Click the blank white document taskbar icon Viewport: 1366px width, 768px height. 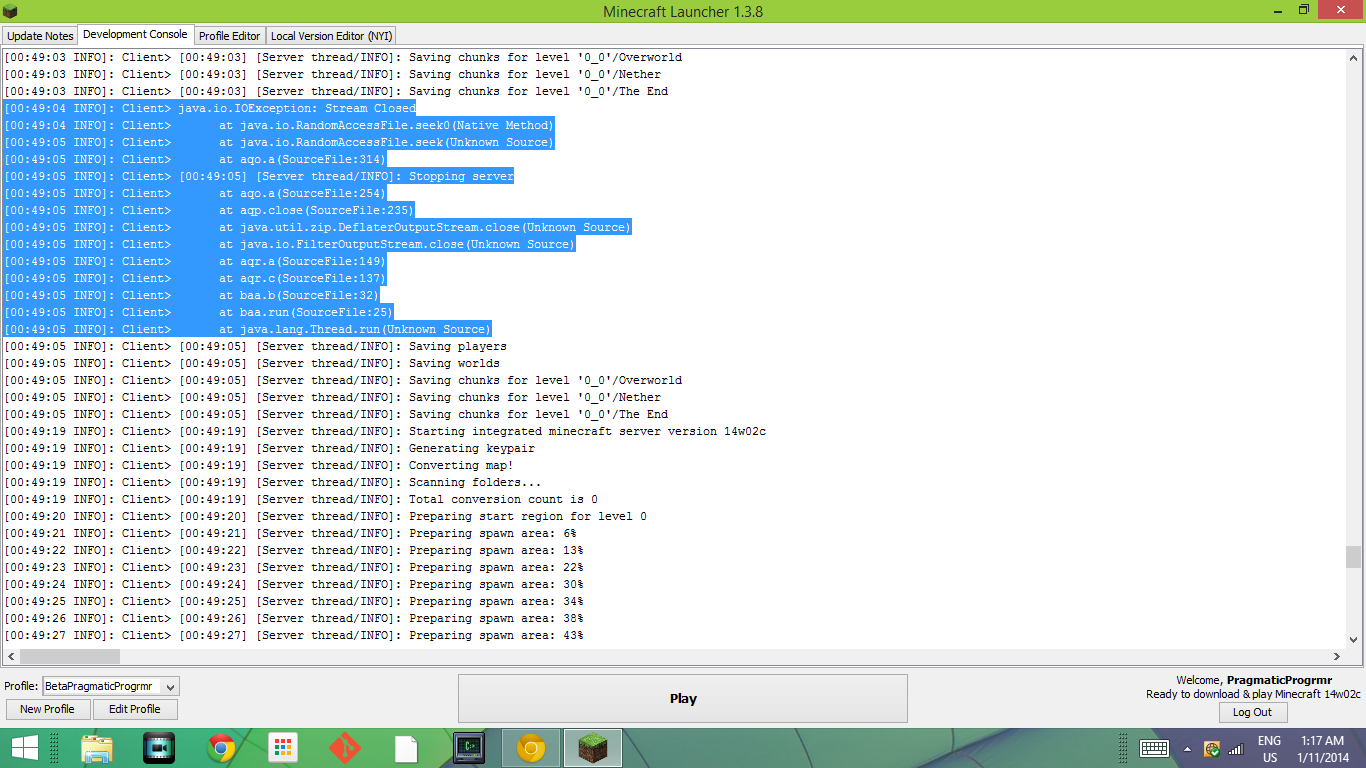coord(406,748)
